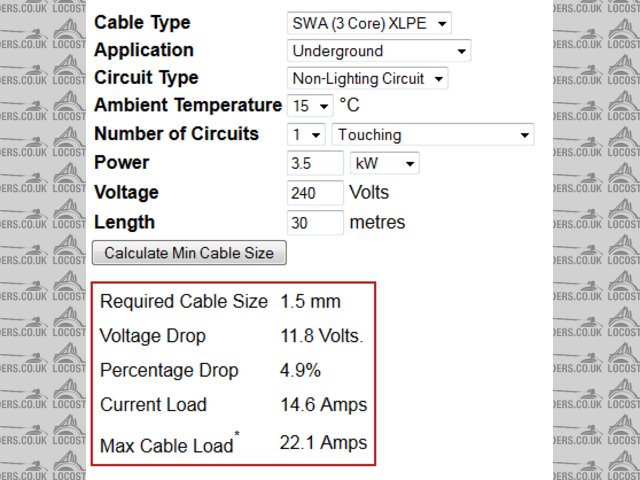
Task: Open the kW power unit dropdown
Action: [x=384, y=163]
